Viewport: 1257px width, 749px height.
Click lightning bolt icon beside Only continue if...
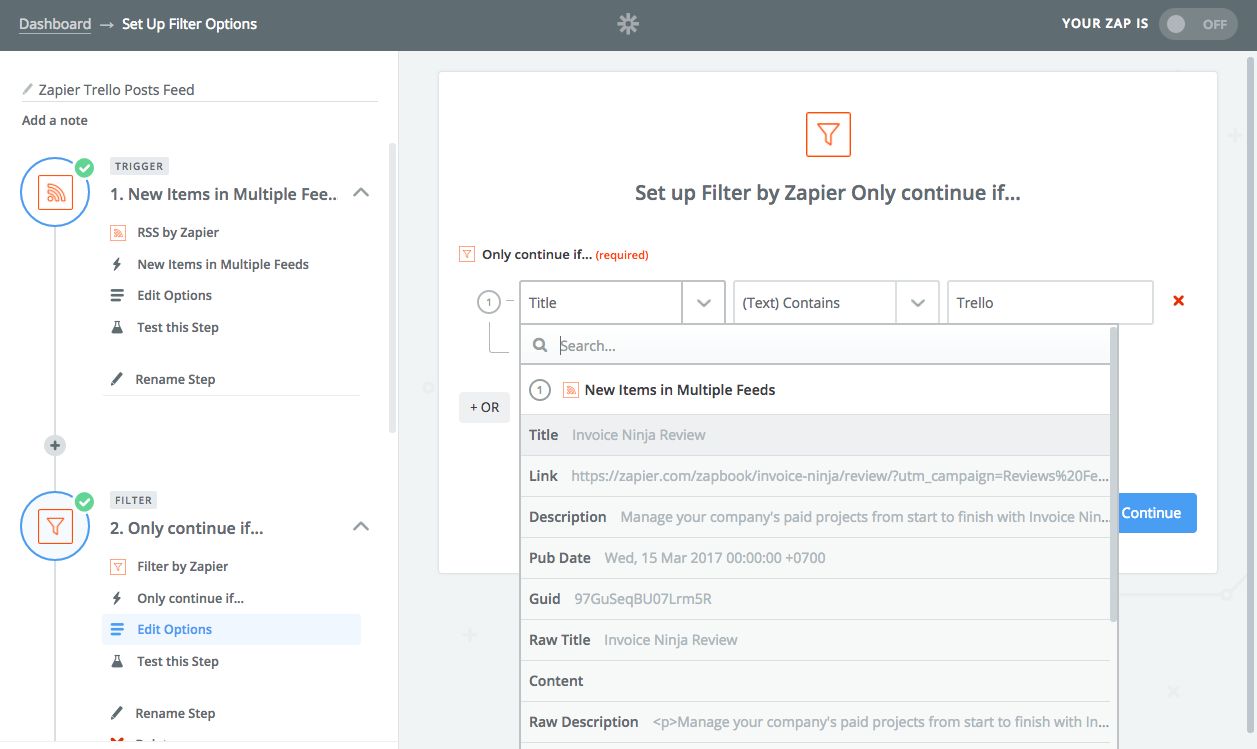[117, 598]
